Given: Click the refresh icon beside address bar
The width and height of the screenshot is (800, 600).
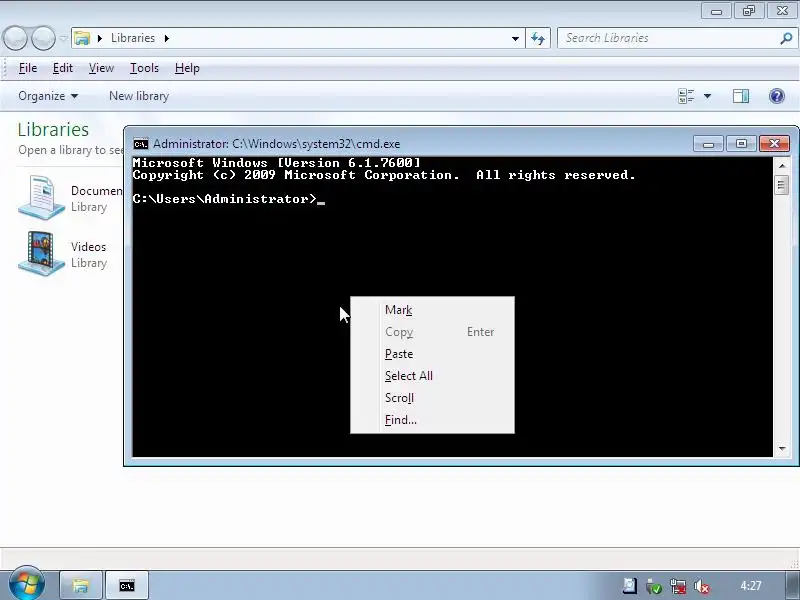Looking at the screenshot, I should click(538, 38).
